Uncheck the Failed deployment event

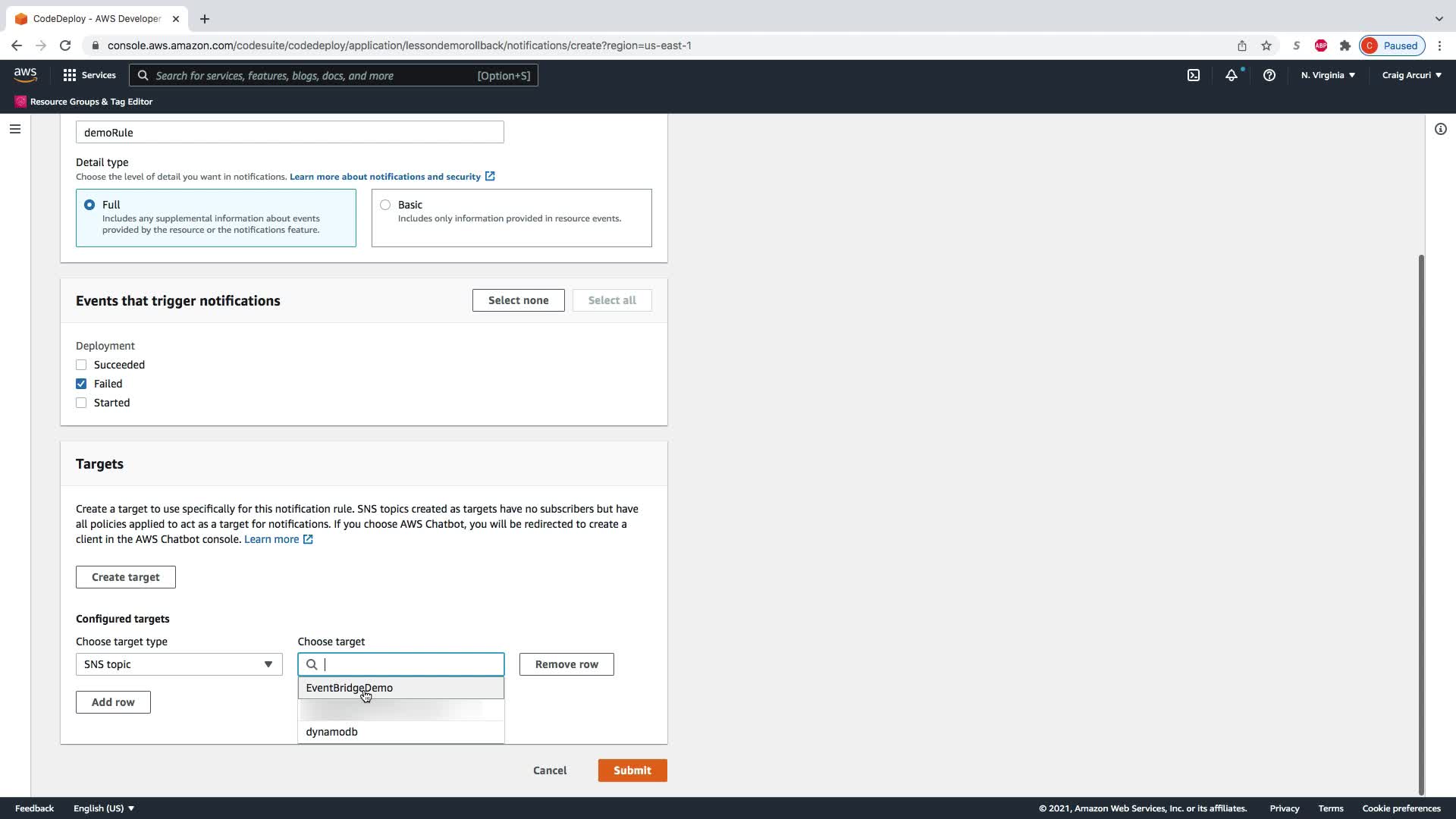pyautogui.click(x=81, y=384)
